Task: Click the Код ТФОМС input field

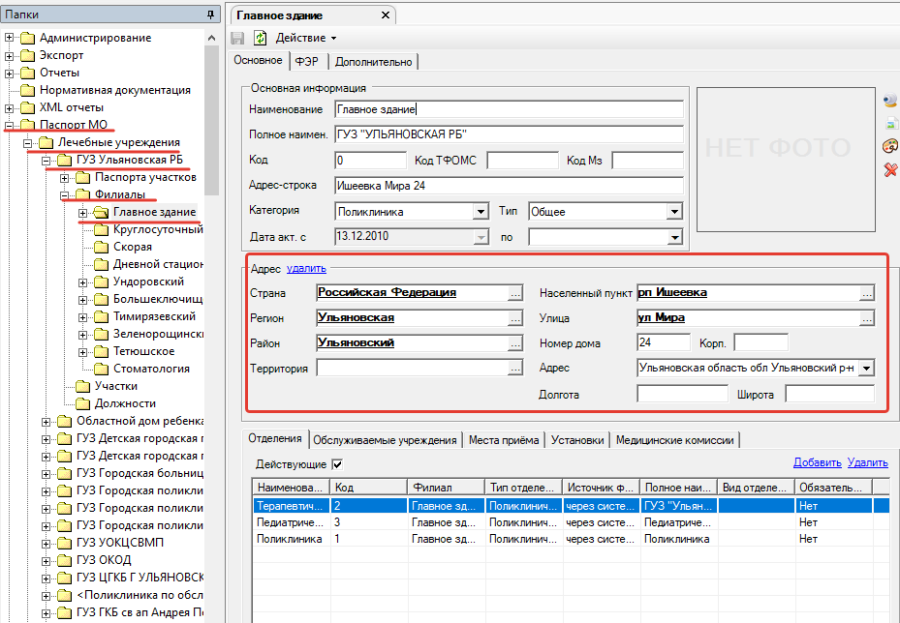Action: tap(522, 160)
